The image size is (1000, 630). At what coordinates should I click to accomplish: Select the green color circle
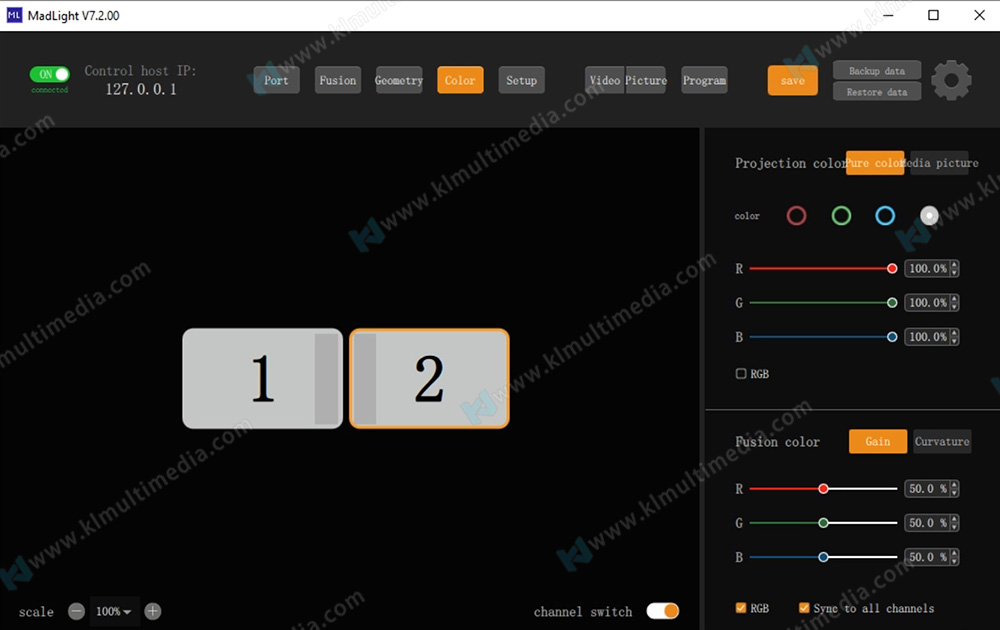click(841, 215)
